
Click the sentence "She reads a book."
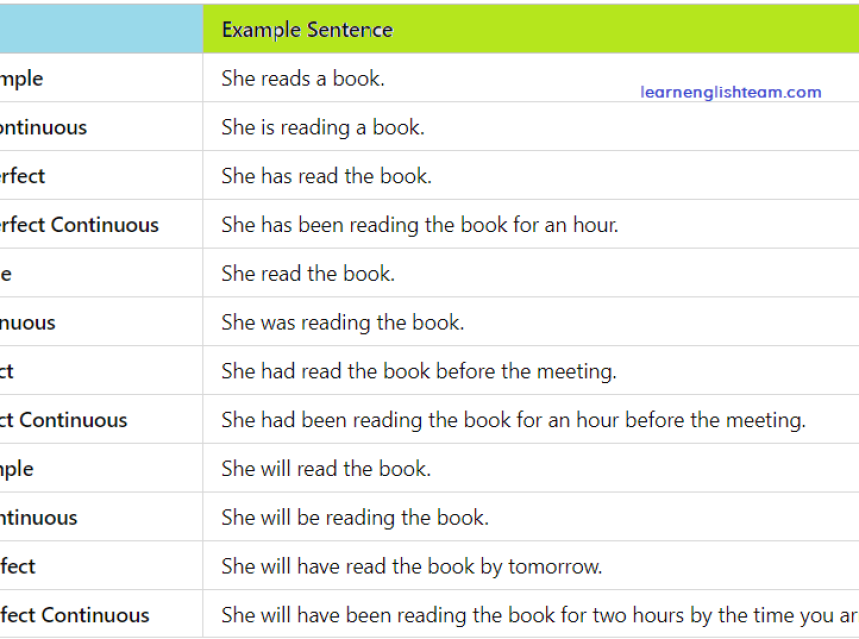[303, 79]
